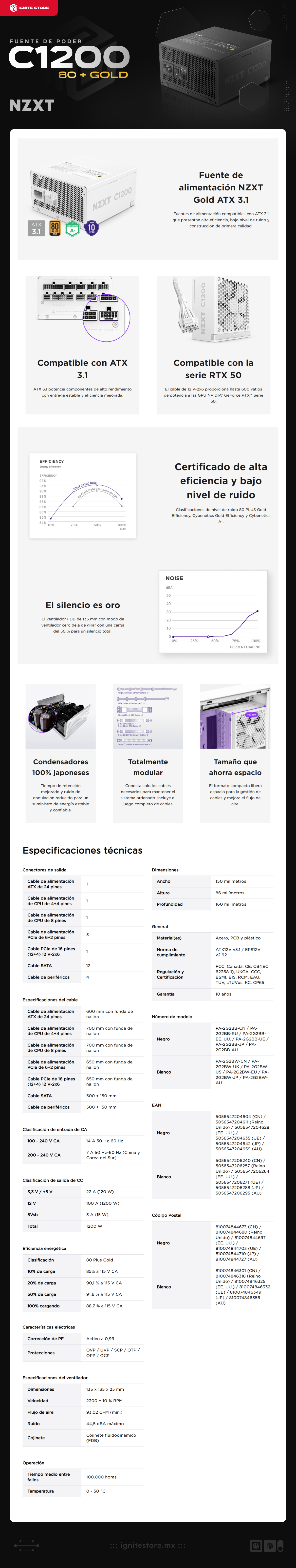Click the '160 milímetros' depth value
Screen dimensions: 296x1568
pos(230,905)
